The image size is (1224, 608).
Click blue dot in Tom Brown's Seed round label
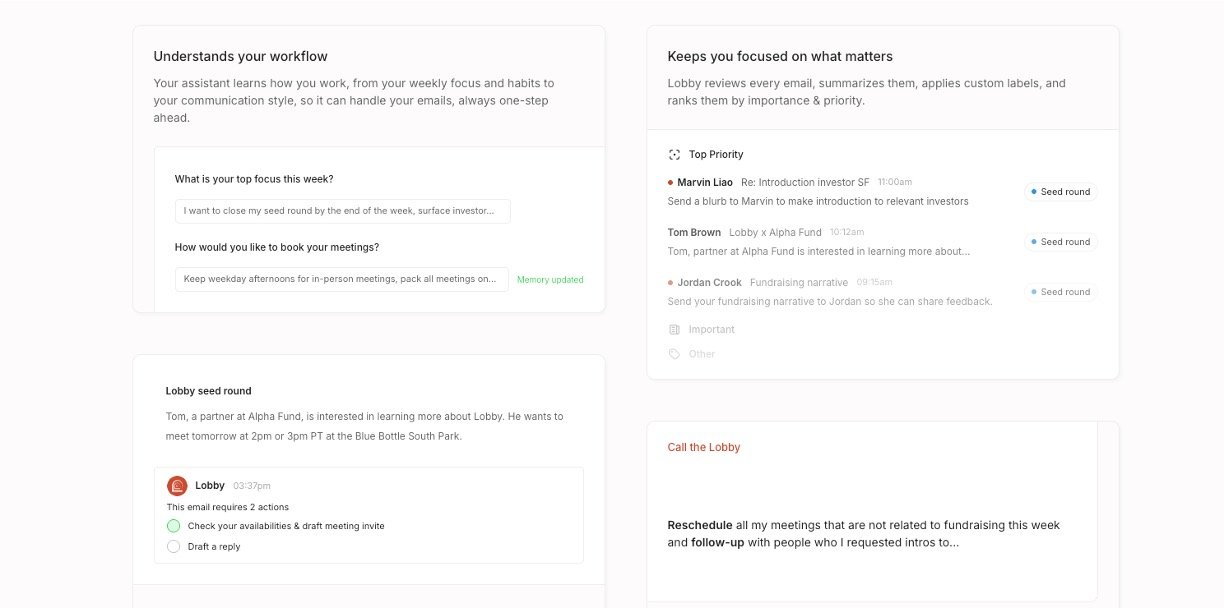(1033, 242)
